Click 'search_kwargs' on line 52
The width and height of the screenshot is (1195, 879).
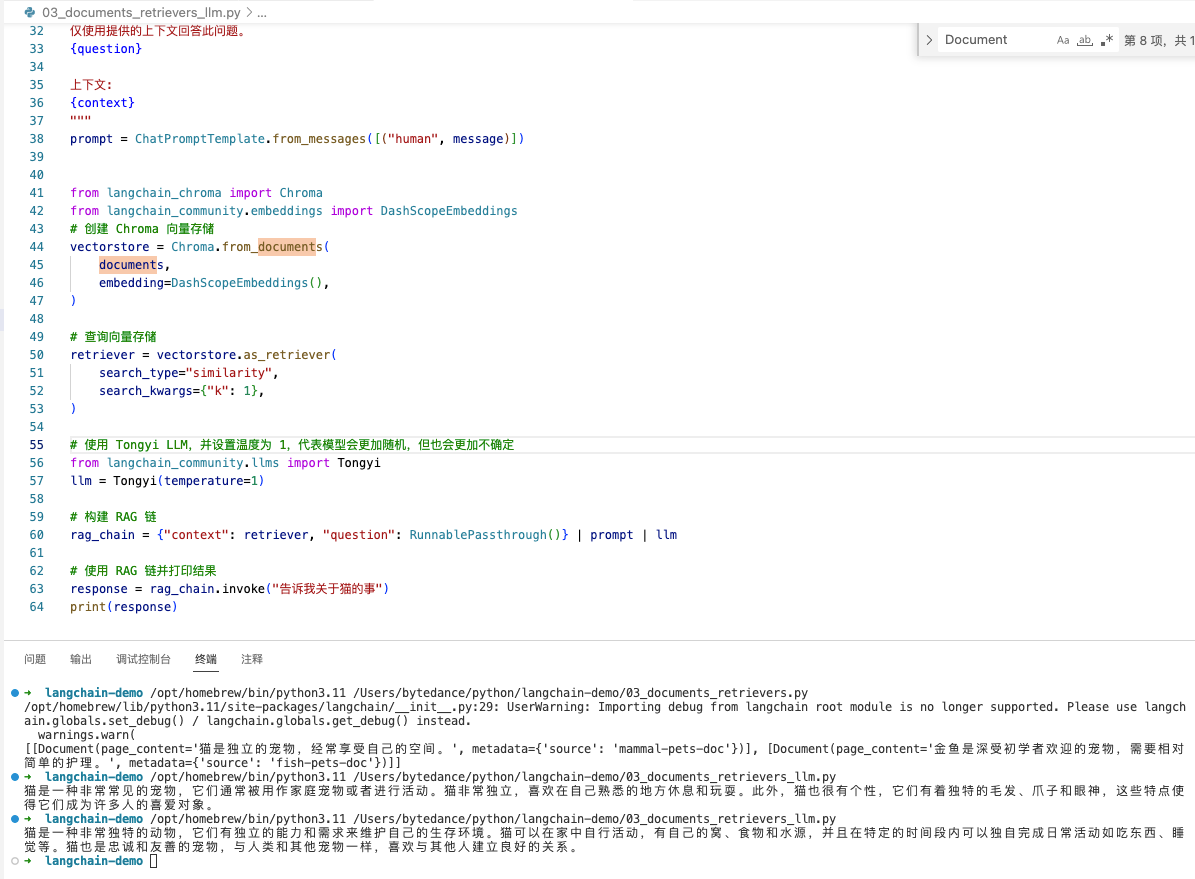[146, 391]
